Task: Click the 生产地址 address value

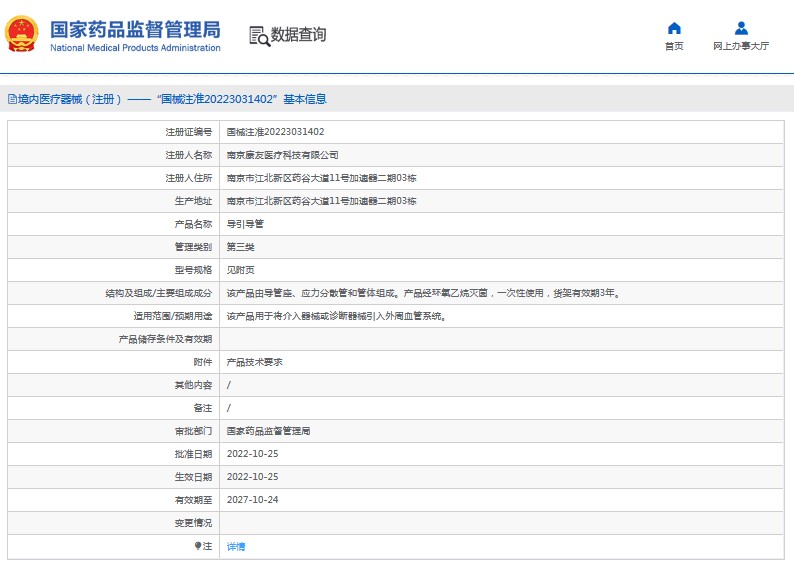Action: 322,201
